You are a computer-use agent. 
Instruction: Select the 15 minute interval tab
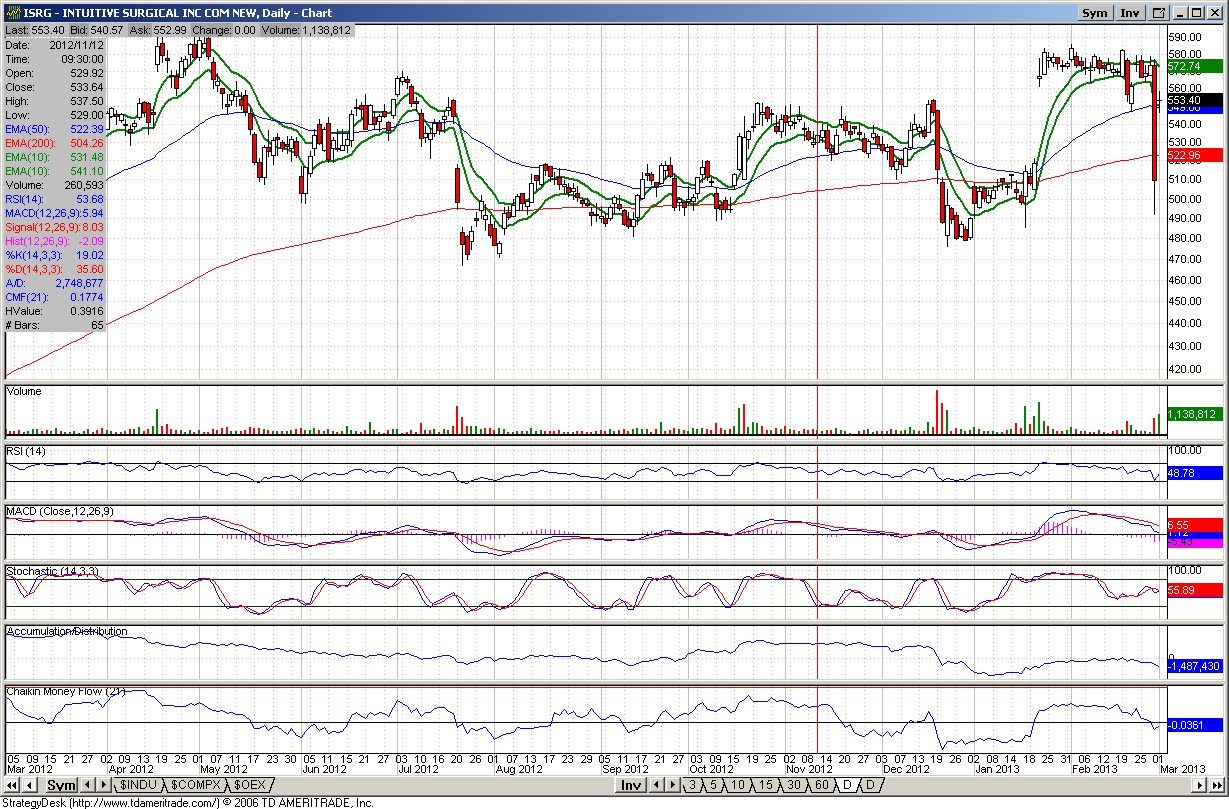tap(766, 785)
